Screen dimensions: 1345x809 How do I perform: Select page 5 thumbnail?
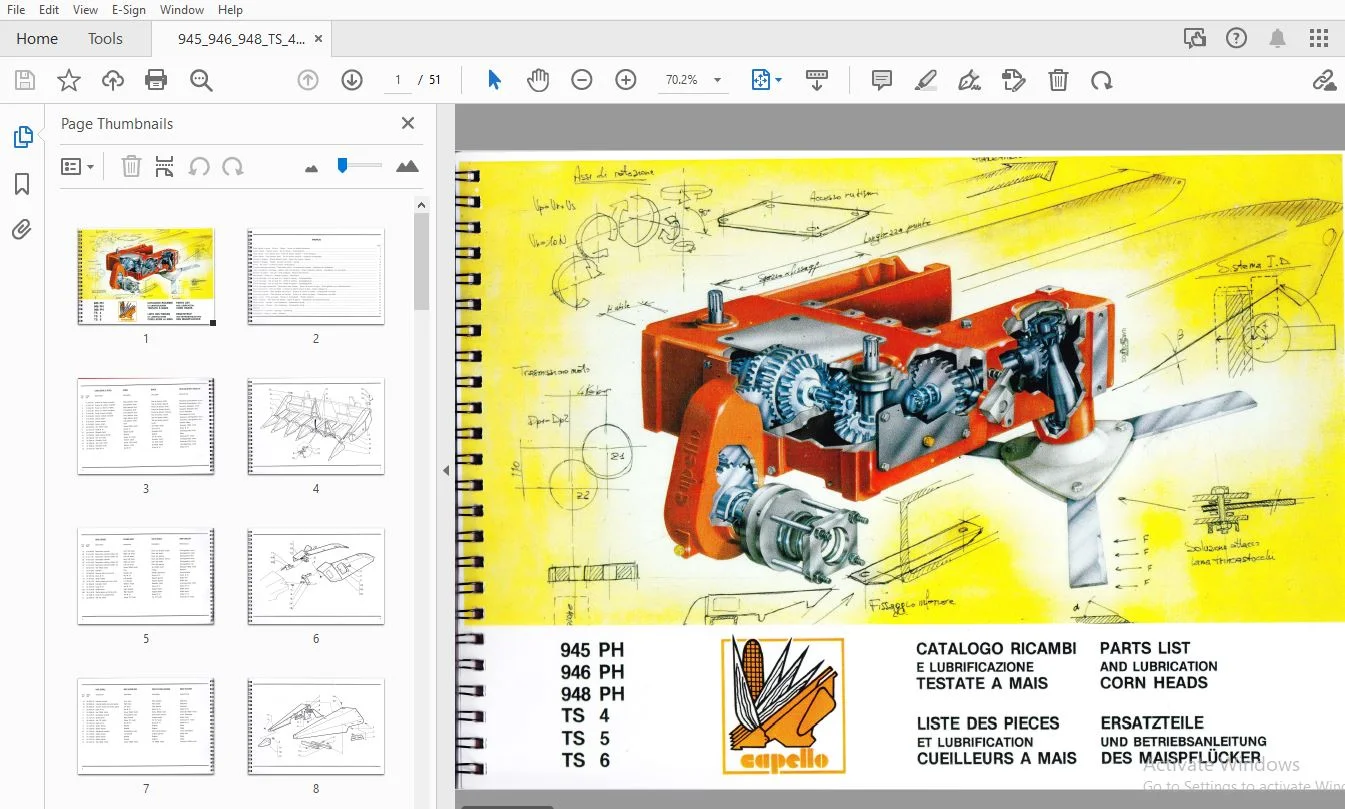tap(146, 576)
